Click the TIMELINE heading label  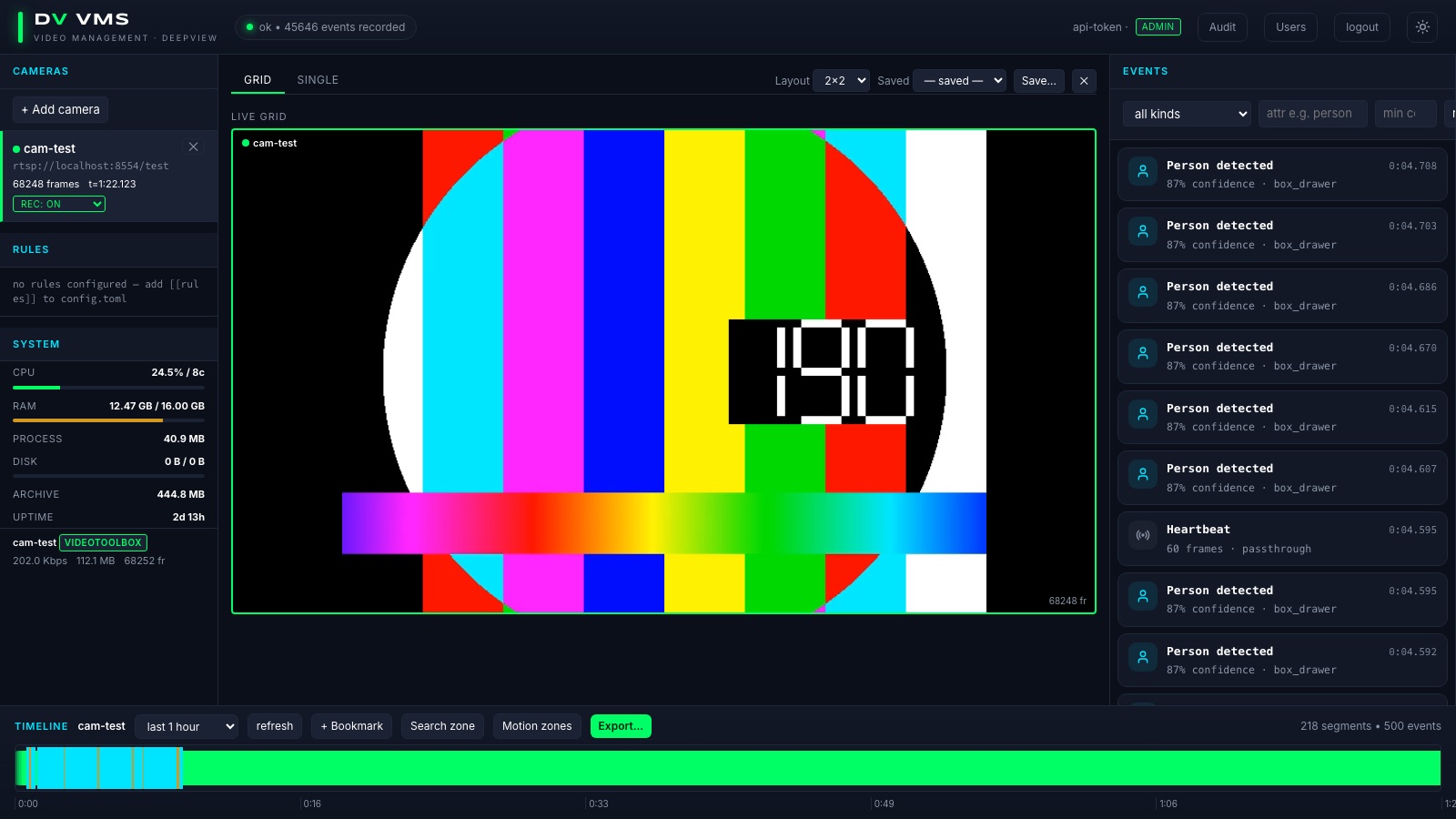tap(41, 726)
